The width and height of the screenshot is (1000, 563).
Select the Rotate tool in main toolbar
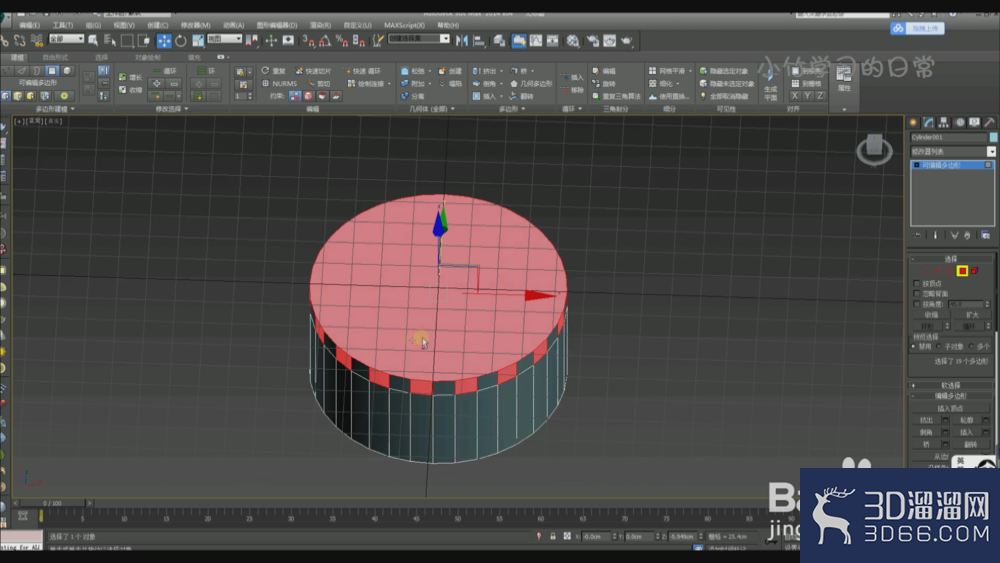pos(181,41)
